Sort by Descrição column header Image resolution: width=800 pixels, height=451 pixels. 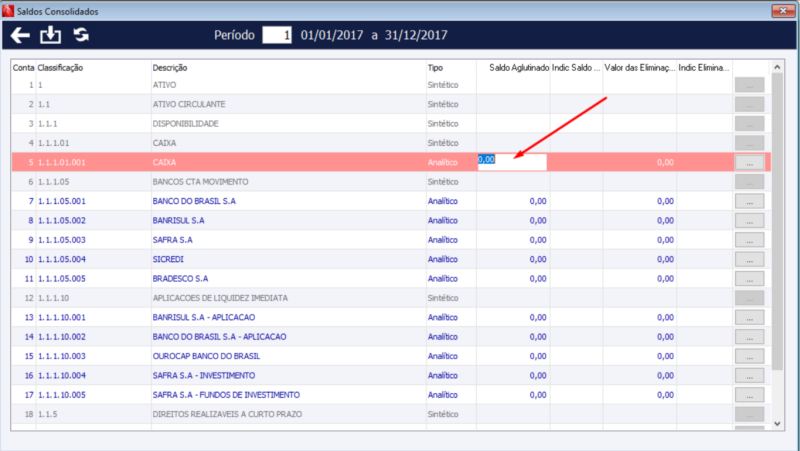pyautogui.click(x=170, y=68)
